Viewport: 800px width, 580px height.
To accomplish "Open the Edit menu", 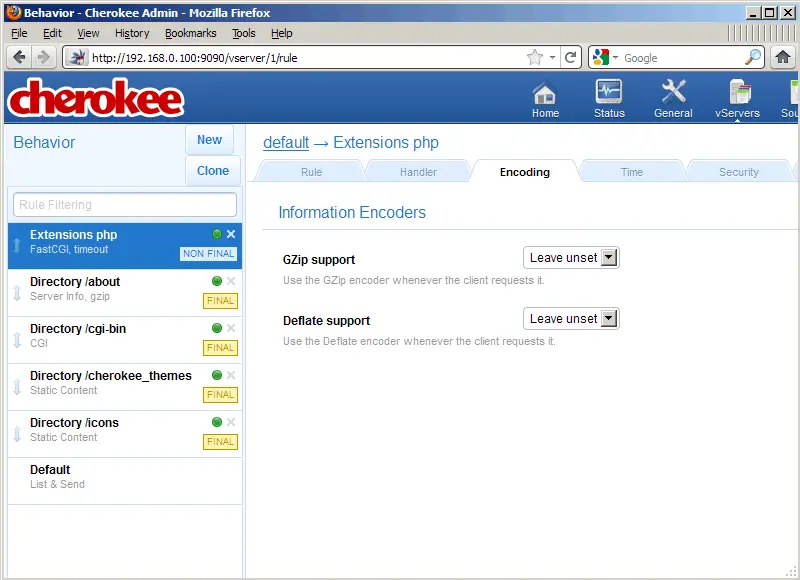I will [x=52, y=33].
